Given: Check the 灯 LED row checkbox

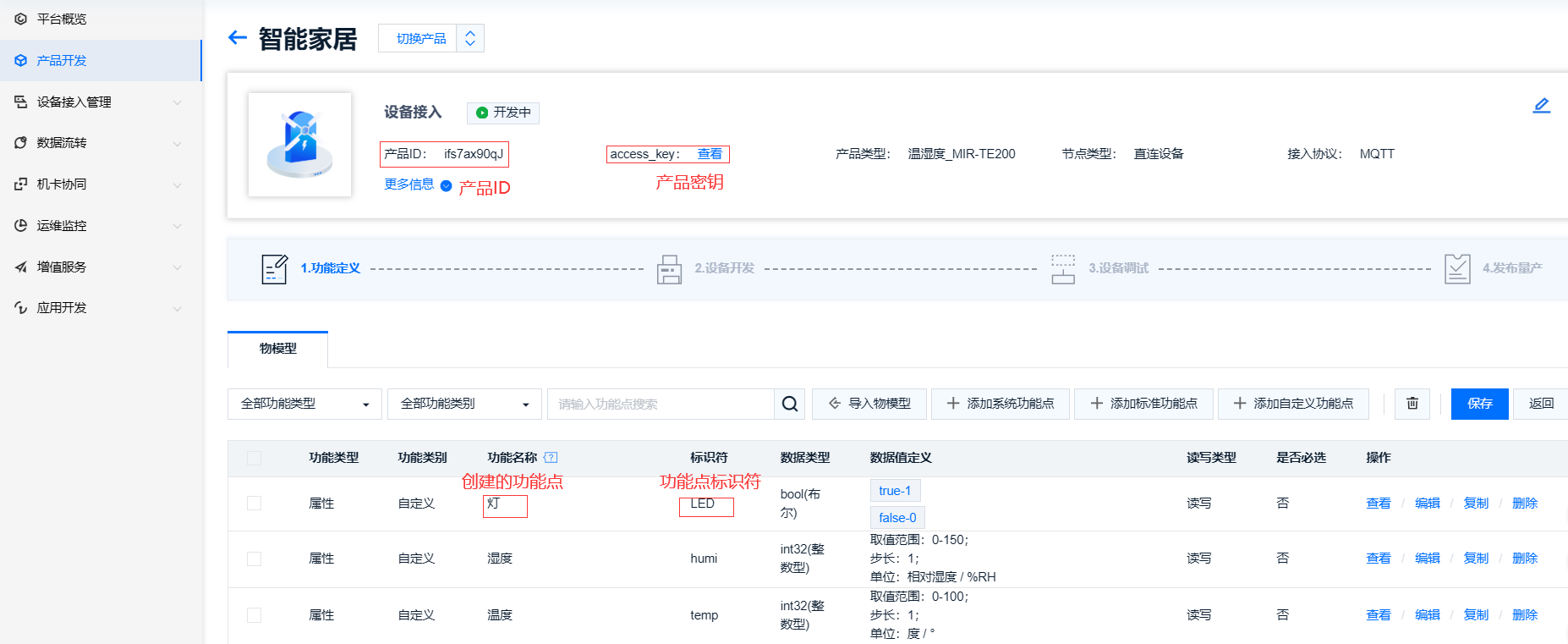Looking at the screenshot, I should click(x=254, y=504).
